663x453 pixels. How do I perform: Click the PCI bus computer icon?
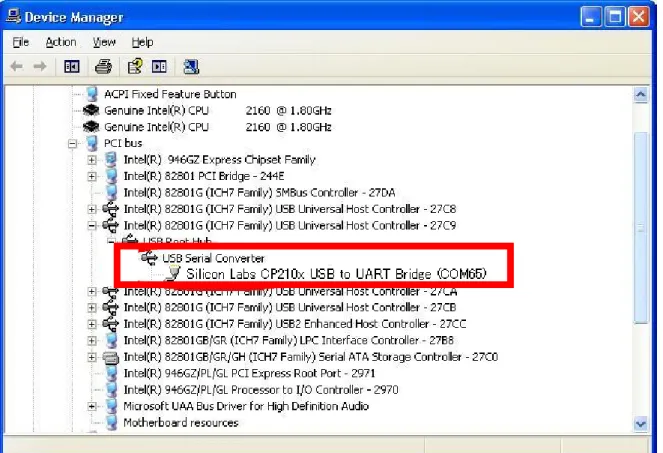(92, 143)
